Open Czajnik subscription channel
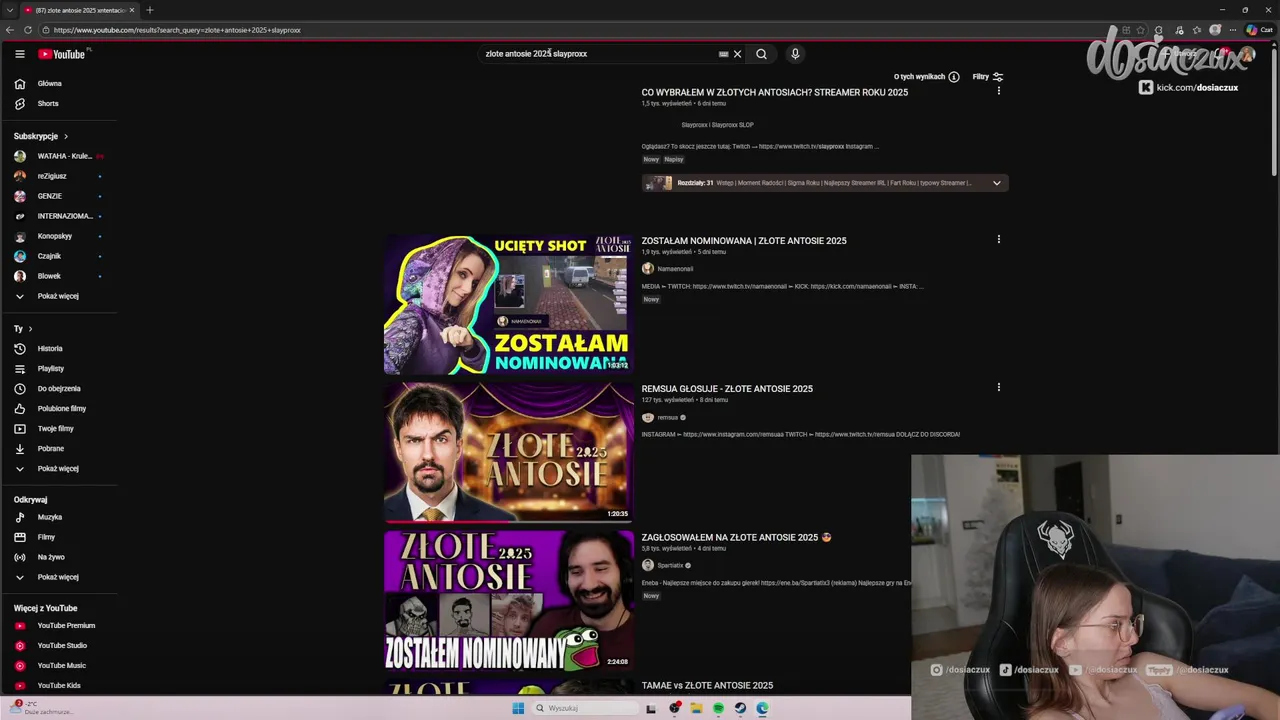The image size is (1280, 720). click(x=59, y=256)
